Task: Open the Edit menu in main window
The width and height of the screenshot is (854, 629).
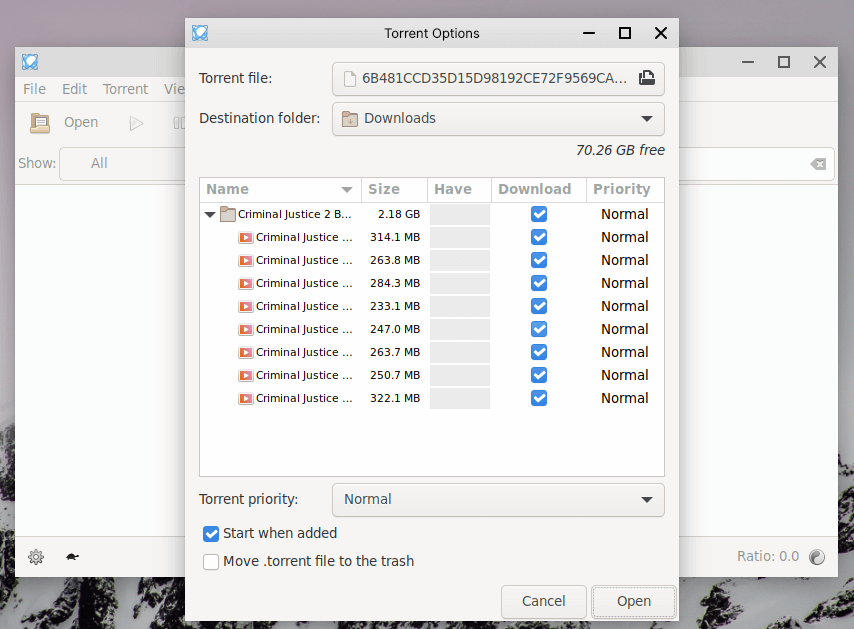Action: (x=74, y=89)
